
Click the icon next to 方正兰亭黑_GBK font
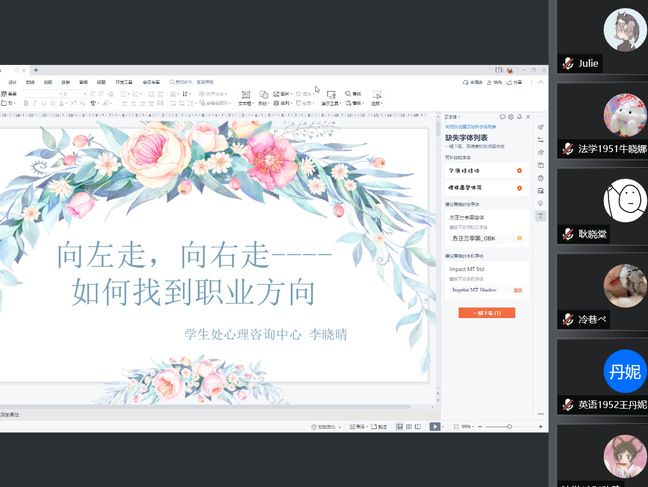[x=519, y=238]
